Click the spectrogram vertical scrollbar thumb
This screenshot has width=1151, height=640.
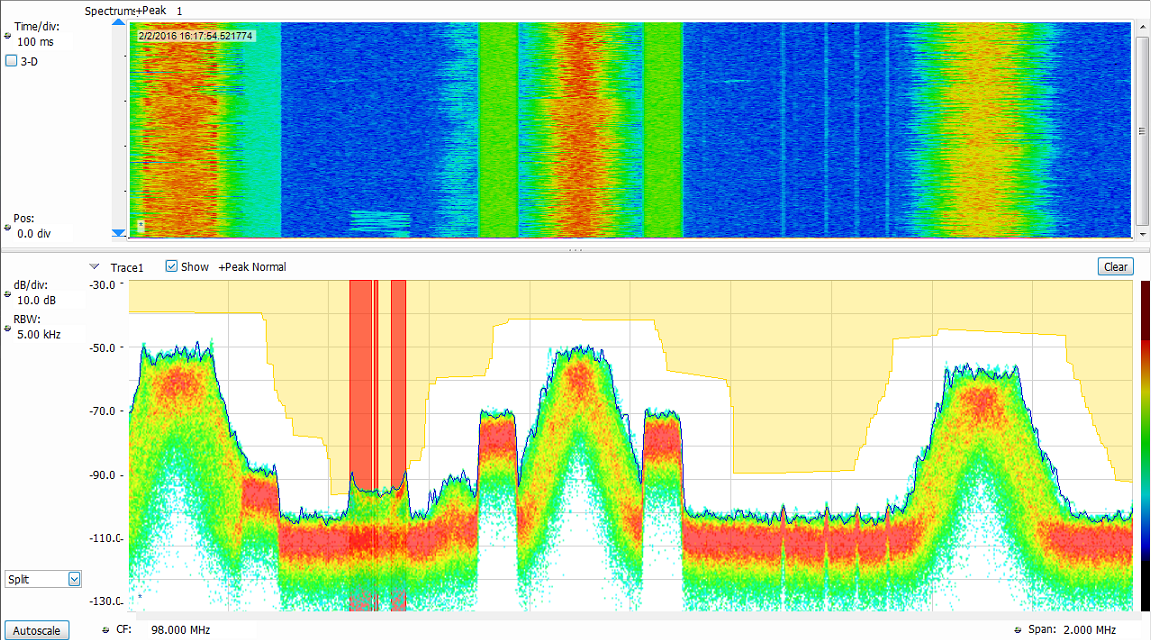coord(1142,130)
